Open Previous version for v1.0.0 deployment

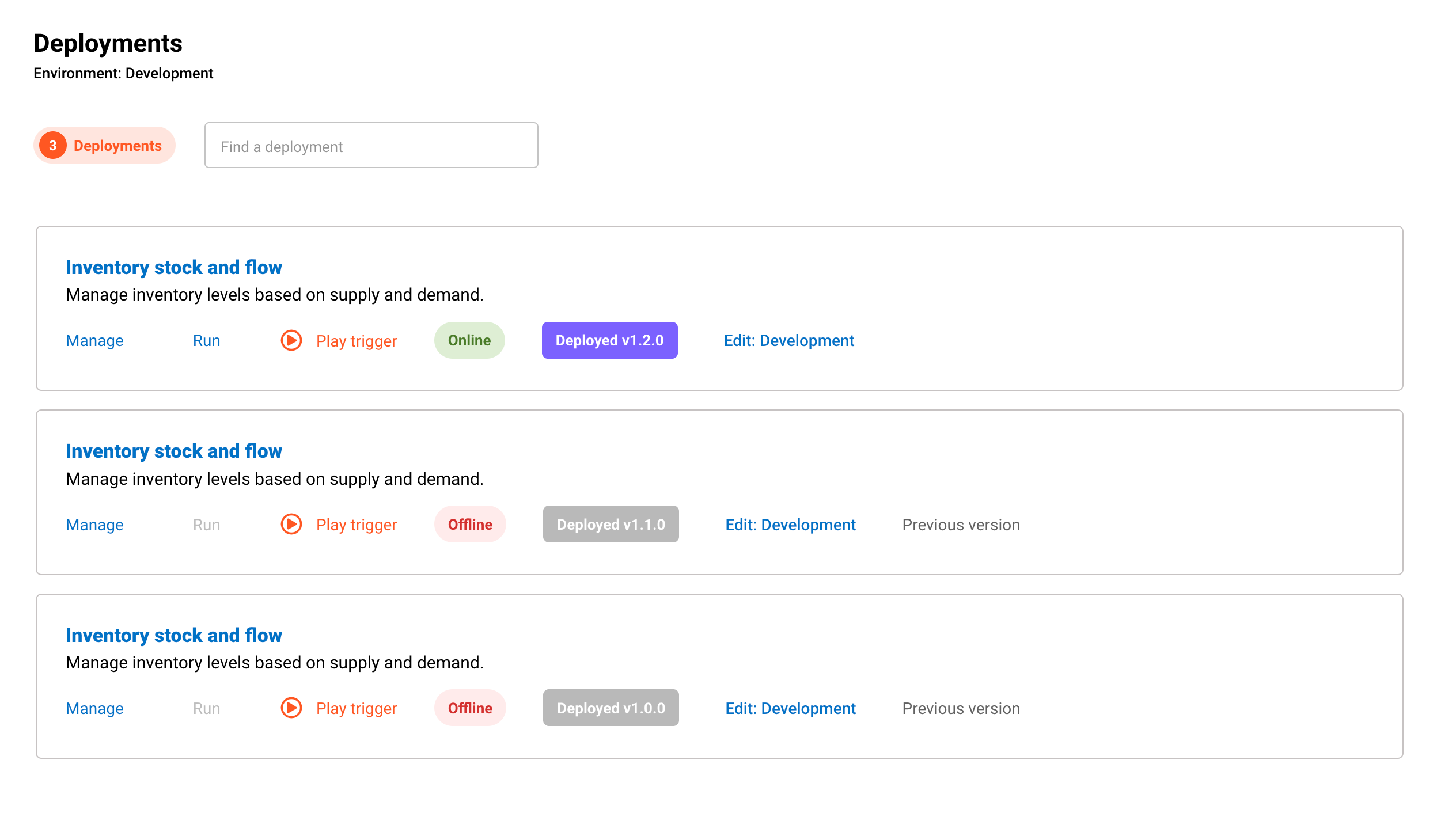point(960,708)
